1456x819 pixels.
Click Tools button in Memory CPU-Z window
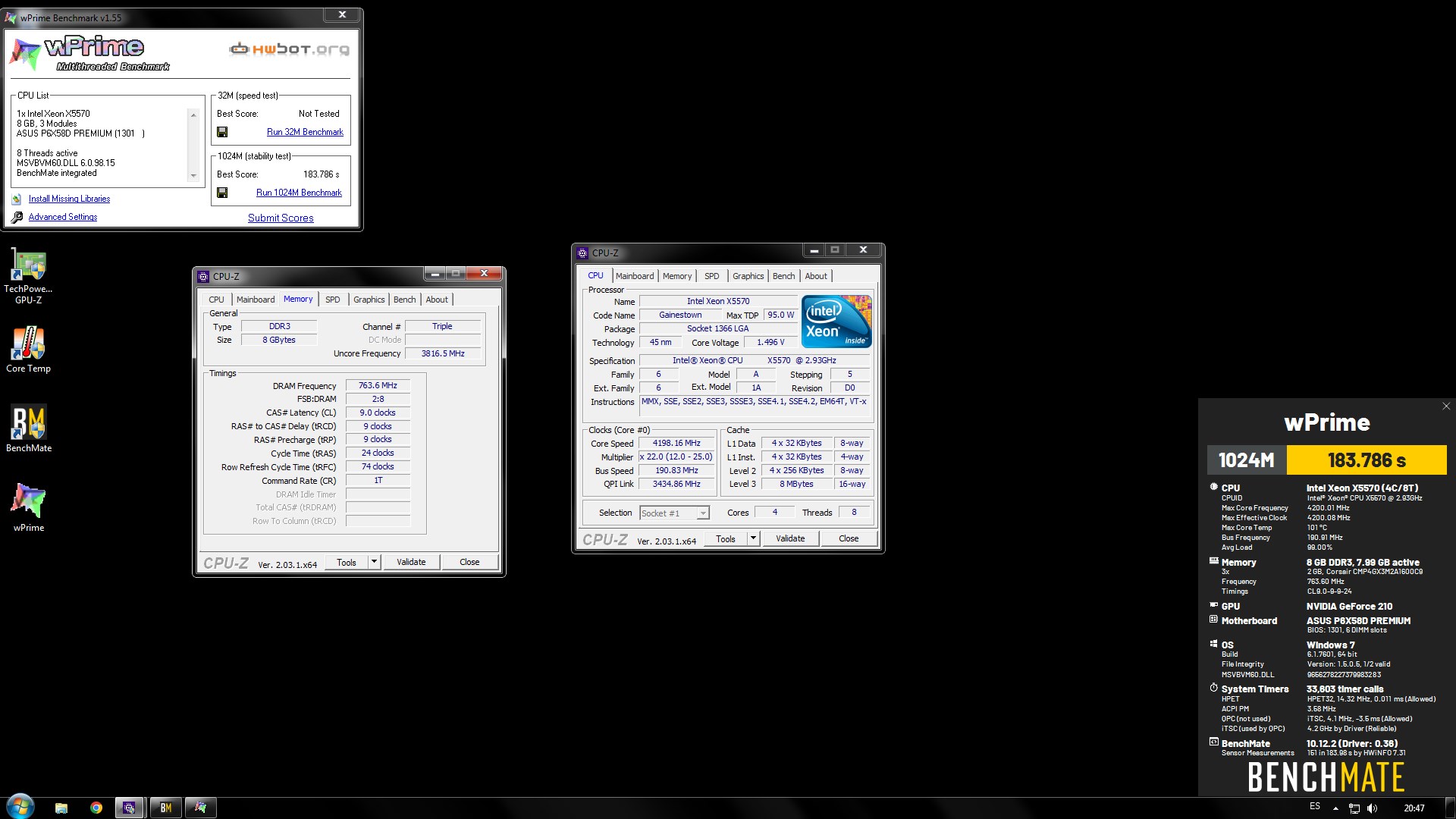click(x=347, y=562)
